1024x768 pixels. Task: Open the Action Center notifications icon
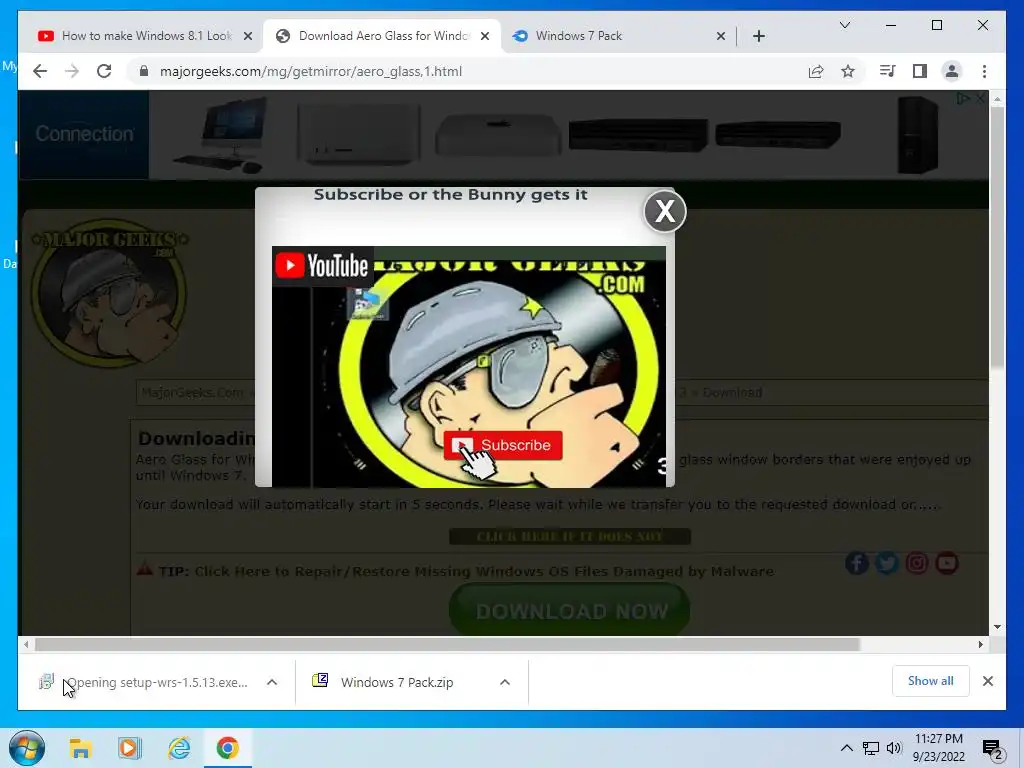pyautogui.click(x=992, y=749)
